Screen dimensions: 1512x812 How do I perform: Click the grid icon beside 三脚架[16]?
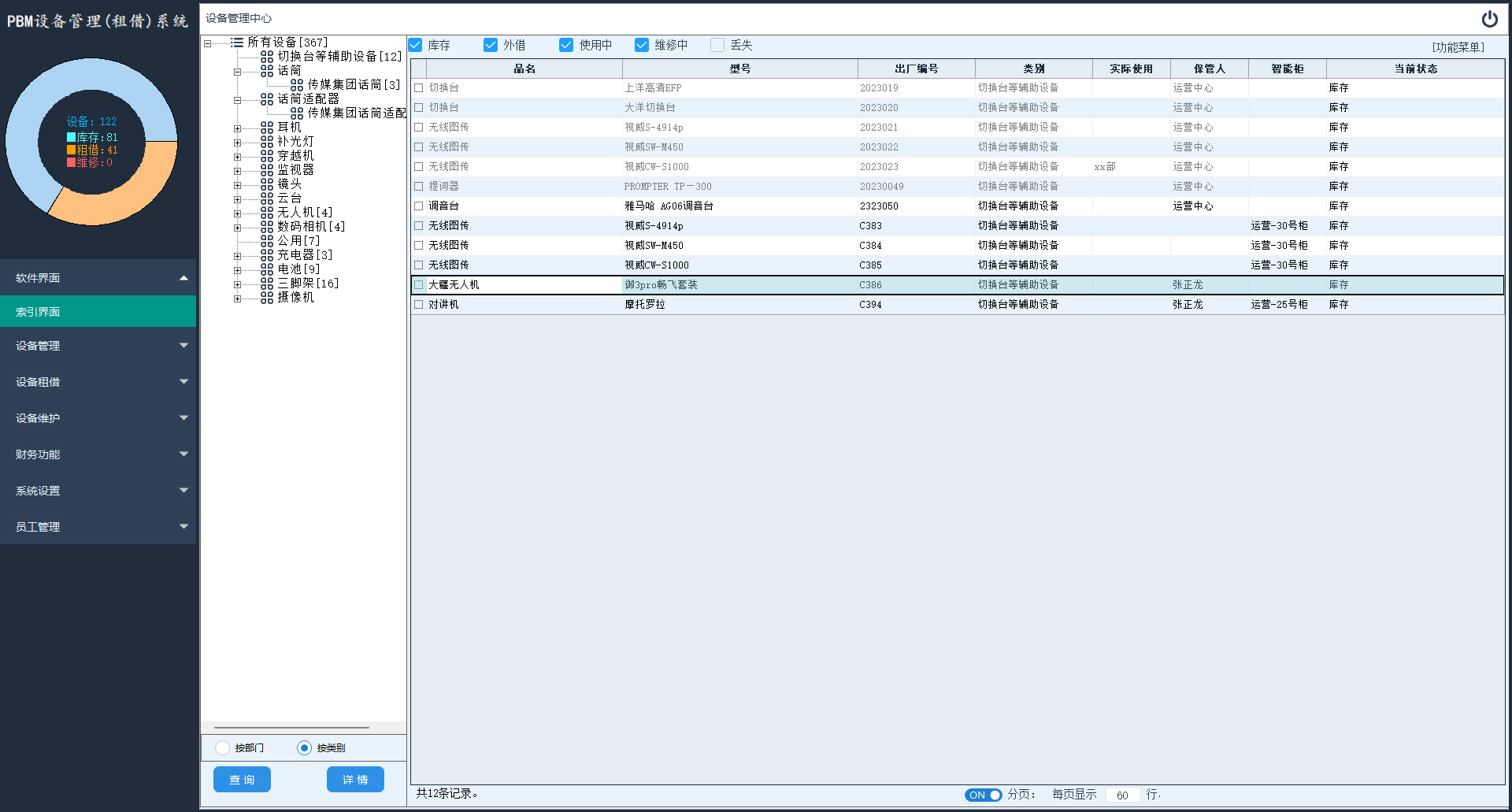(267, 284)
